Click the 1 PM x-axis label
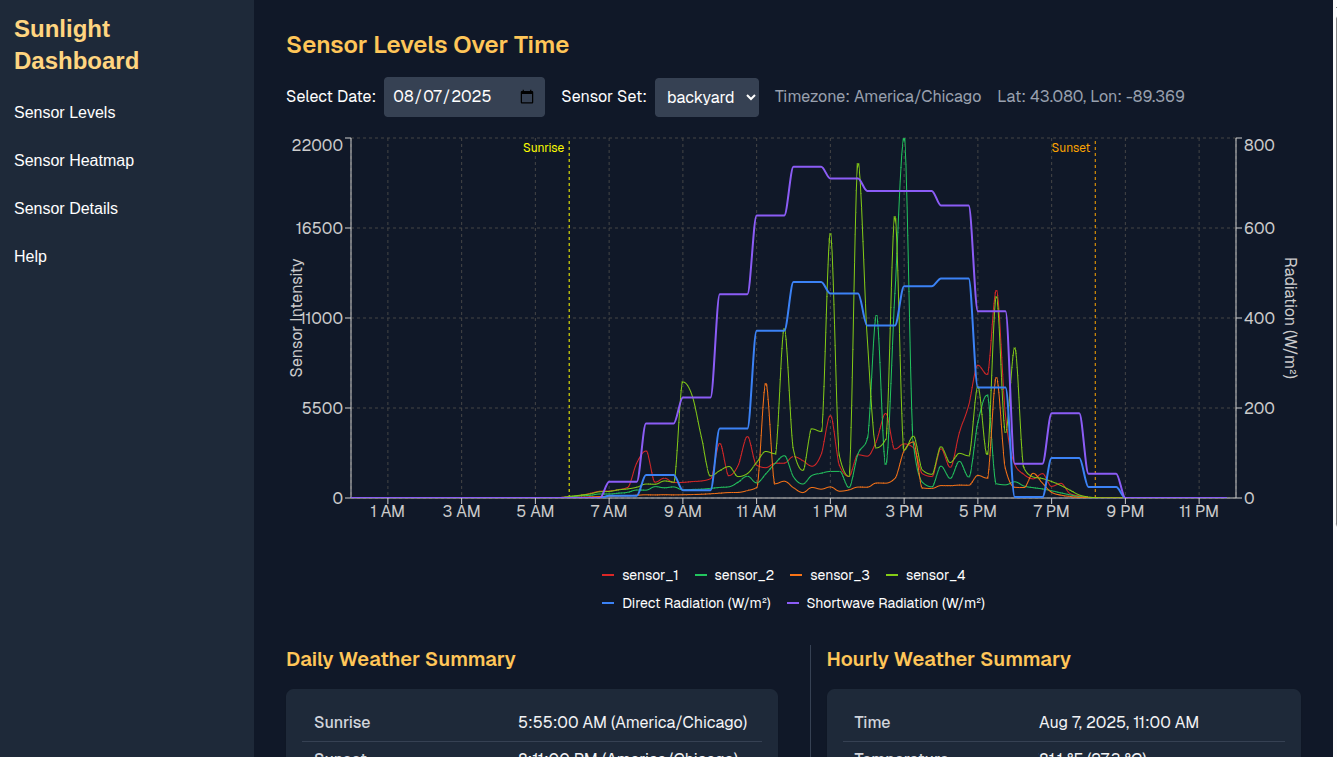The image size is (1337, 757). click(830, 512)
